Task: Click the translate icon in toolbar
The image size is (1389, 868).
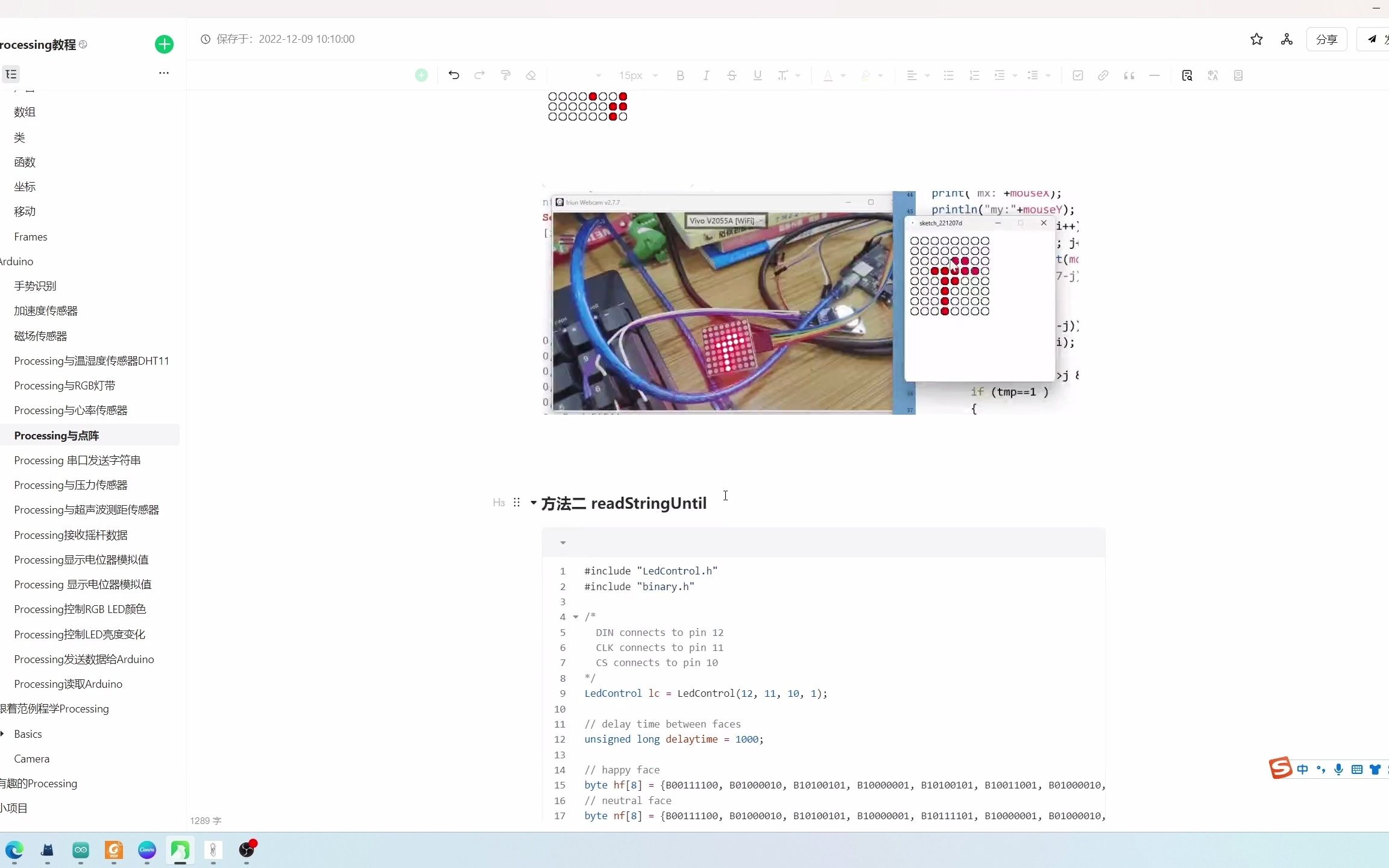Action: [x=1212, y=75]
